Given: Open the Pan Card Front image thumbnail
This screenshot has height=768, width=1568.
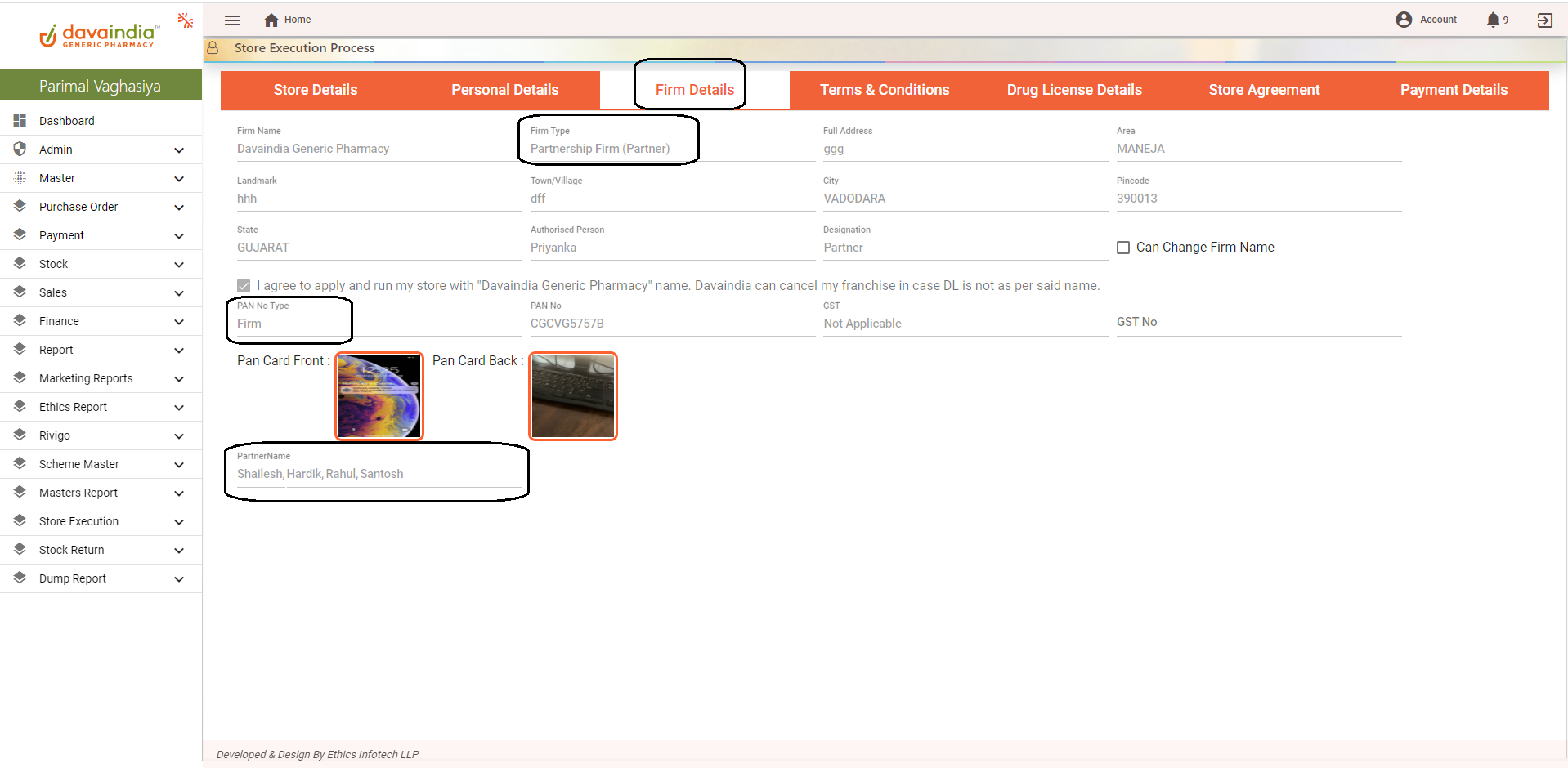Looking at the screenshot, I should pos(379,396).
